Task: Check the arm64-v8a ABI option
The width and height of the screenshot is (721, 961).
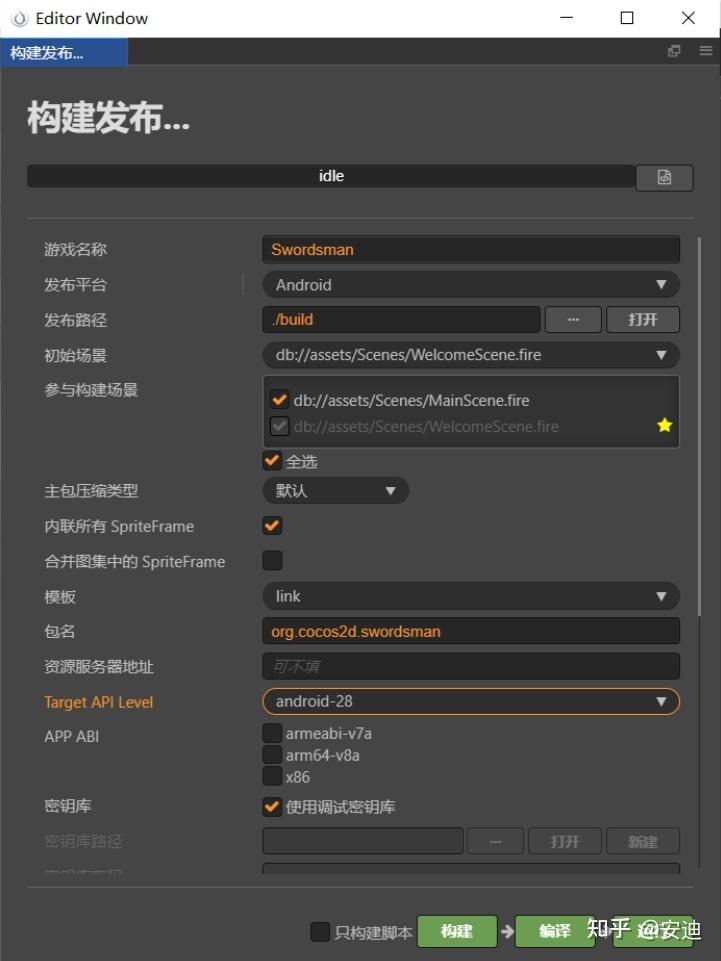Action: [x=272, y=754]
